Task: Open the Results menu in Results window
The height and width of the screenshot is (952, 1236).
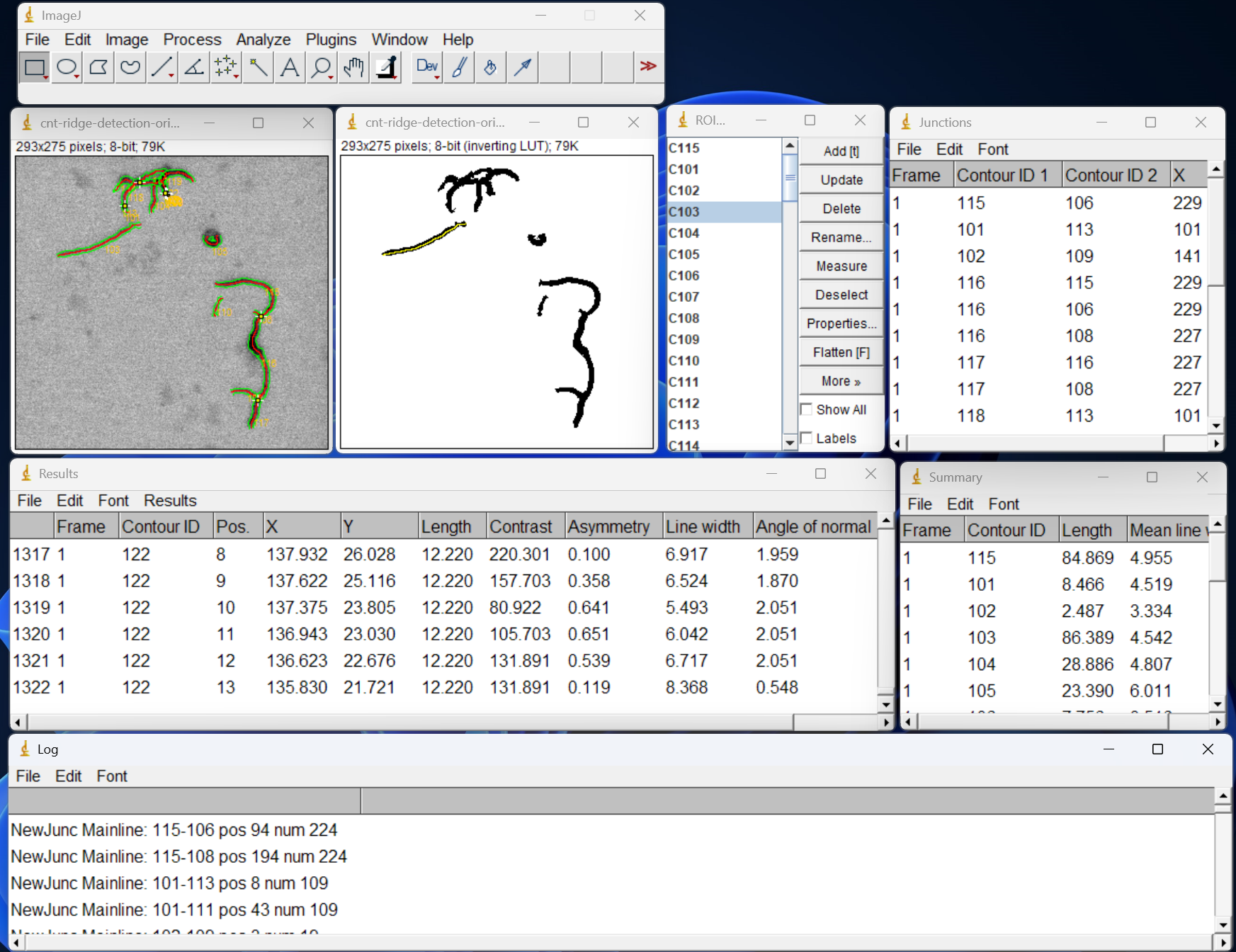Action: 170,501
